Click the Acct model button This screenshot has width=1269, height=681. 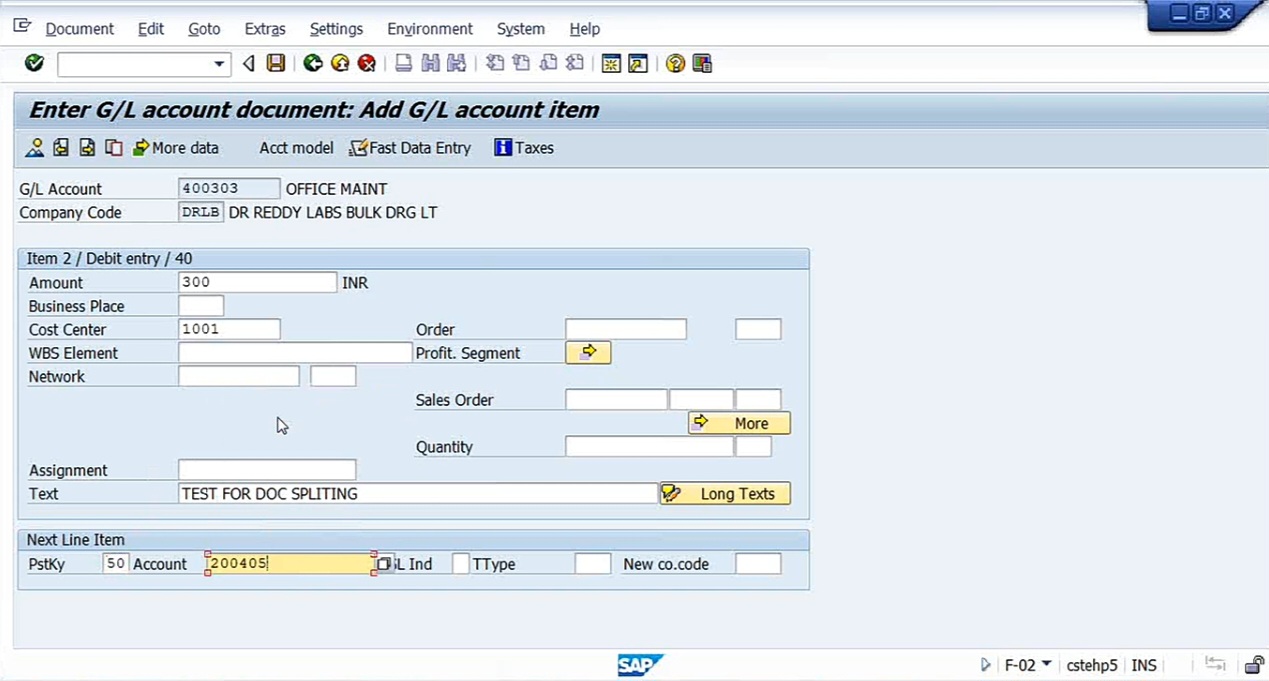tap(296, 148)
